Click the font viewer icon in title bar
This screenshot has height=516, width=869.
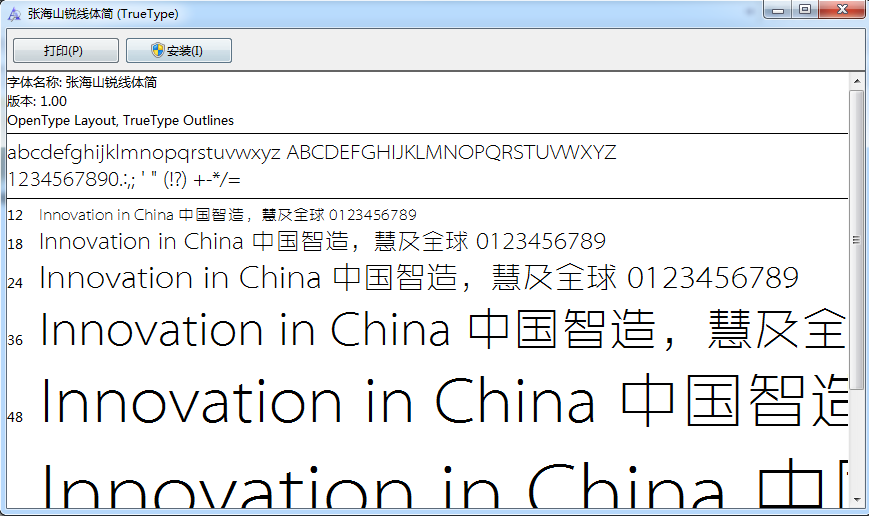(14, 14)
